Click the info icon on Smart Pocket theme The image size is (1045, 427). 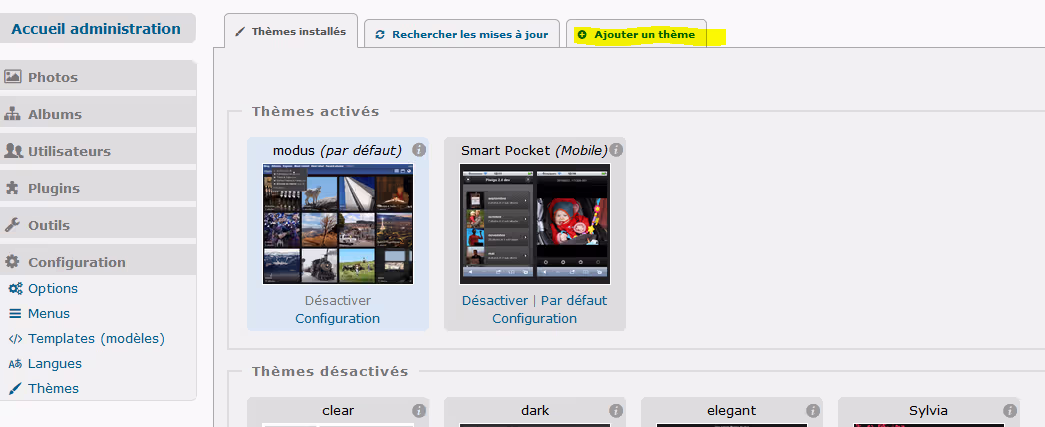click(x=616, y=150)
